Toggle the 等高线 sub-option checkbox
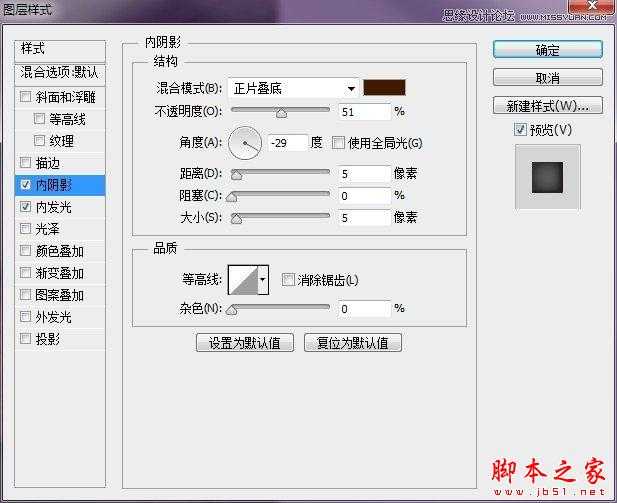Image resolution: width=617 pixels, height=503 pixels. 39,118
